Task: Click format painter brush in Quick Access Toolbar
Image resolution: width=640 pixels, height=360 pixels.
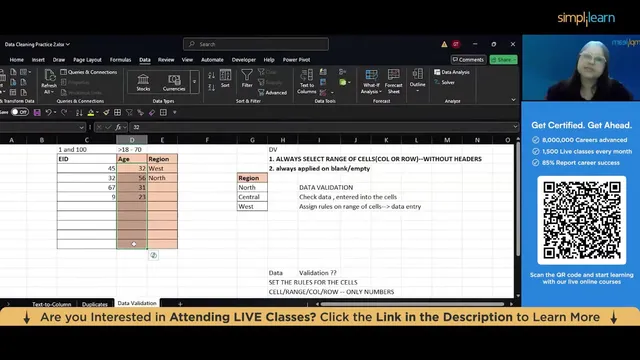Action: click(x=106, y=112)
